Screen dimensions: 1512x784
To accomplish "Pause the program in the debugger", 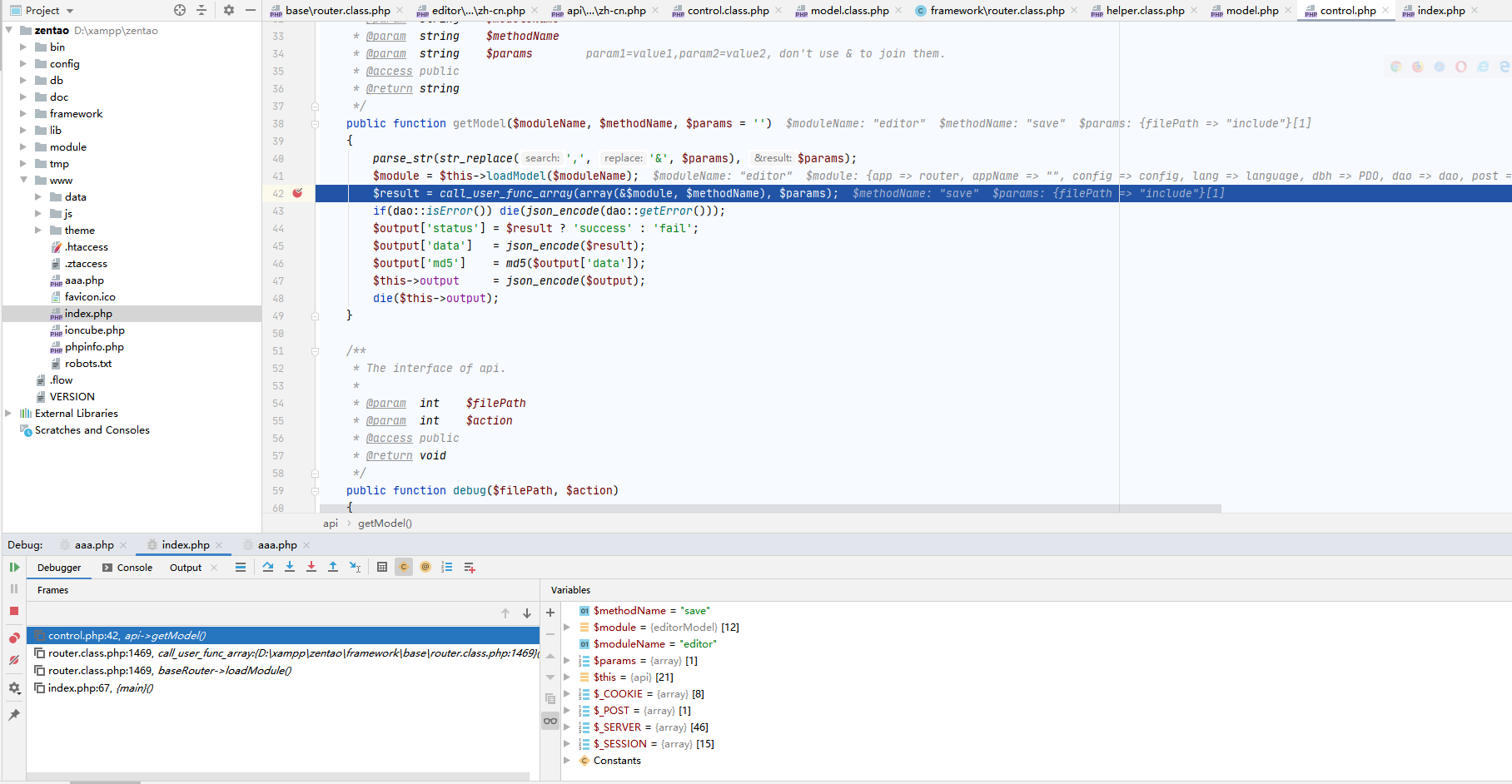I will click(14, 589).
